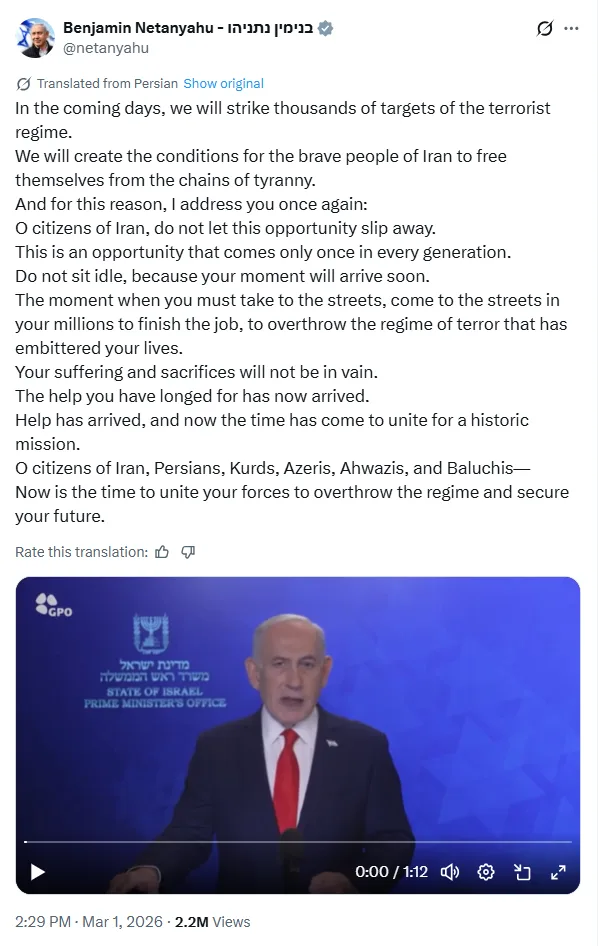Open the post options menu with three dots
Image resolution: width=598 pixels, height=946 pixels.
tap(571, 28)
